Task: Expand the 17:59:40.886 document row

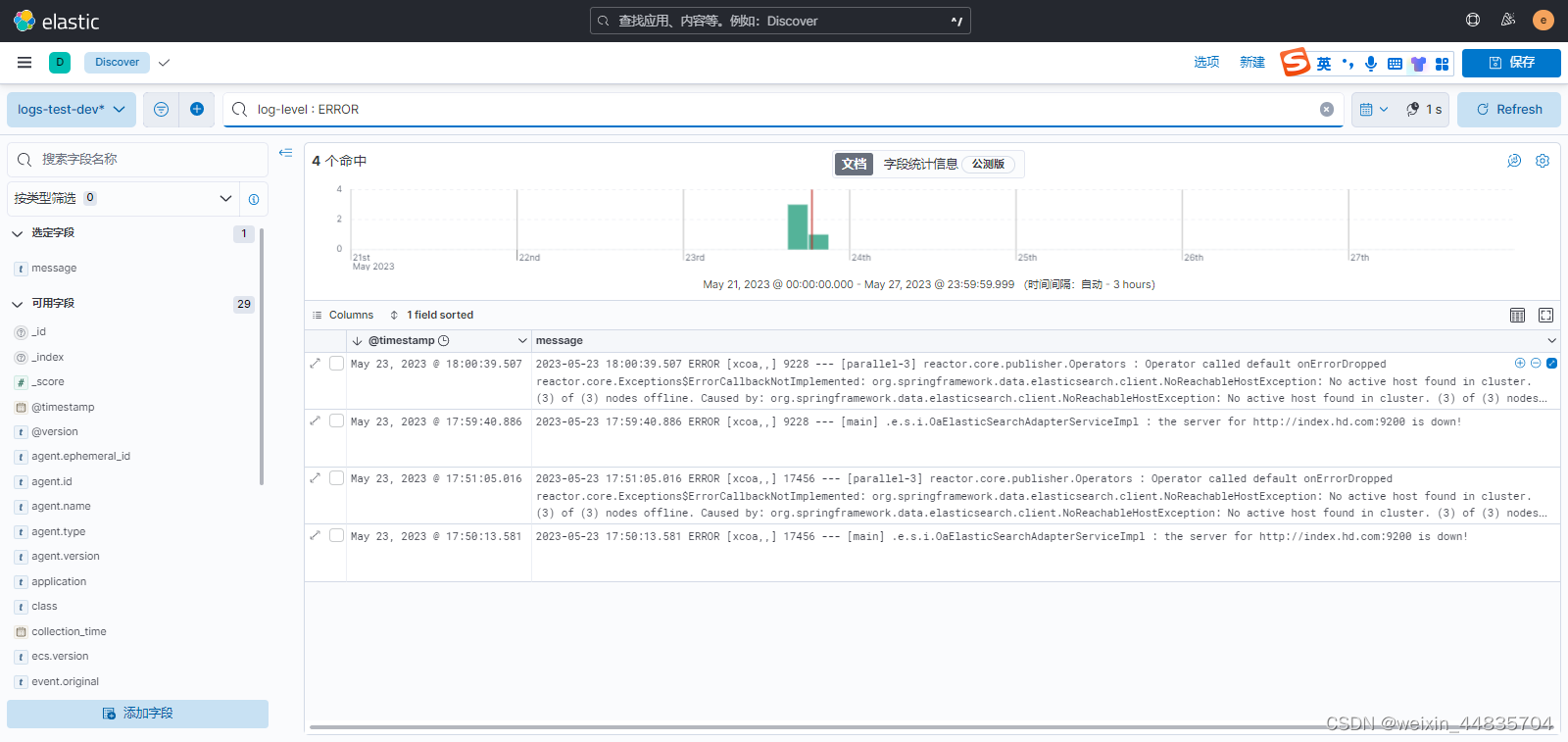Action: [x=315, y=420]
